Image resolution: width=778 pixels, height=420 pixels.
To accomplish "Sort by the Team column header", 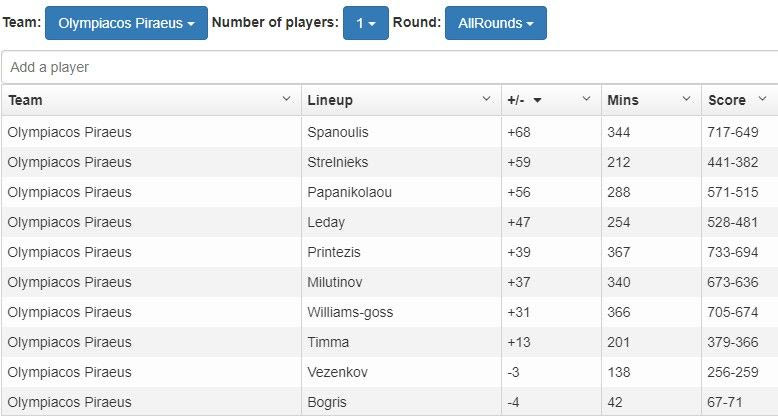I will click(26, 100).
